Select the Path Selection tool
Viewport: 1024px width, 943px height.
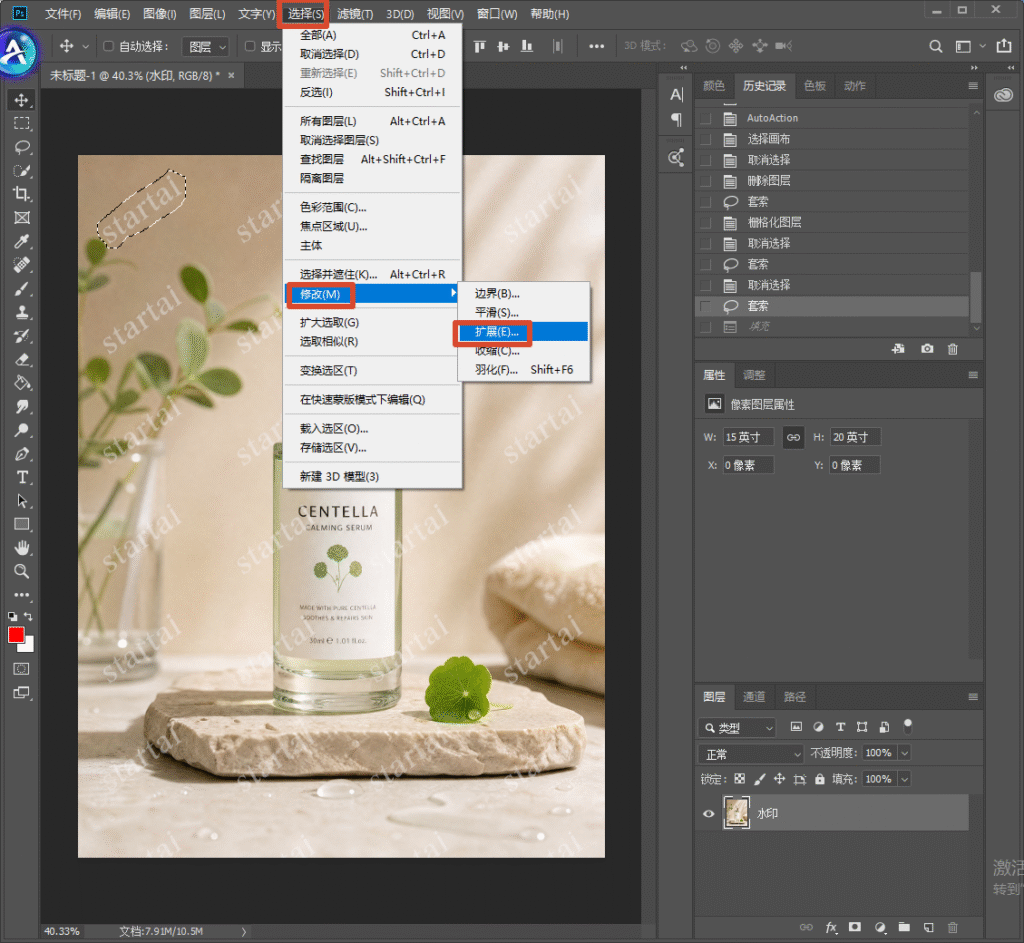coord(22,501)
